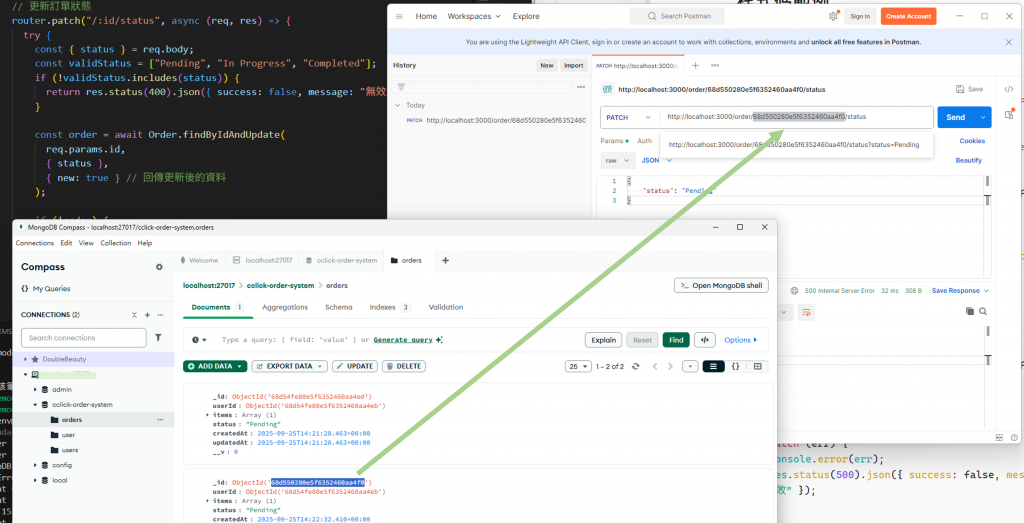Add a new request tab in Postman

pyautogui.click(x=696, y=65)
